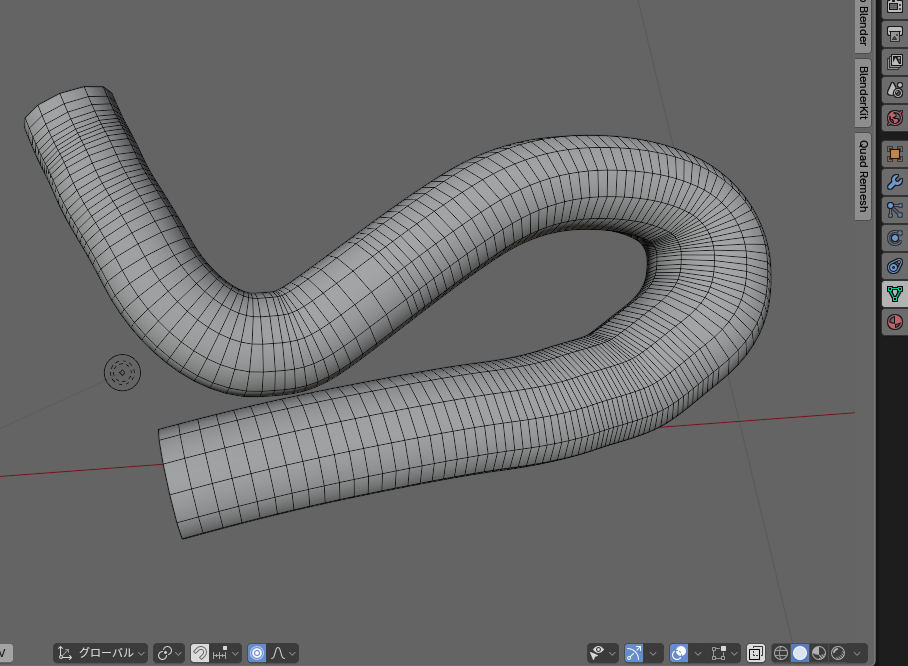Open the Particles properties tab
The width and height of the screenshot is (908, 666).
click(x=895, y=210)
